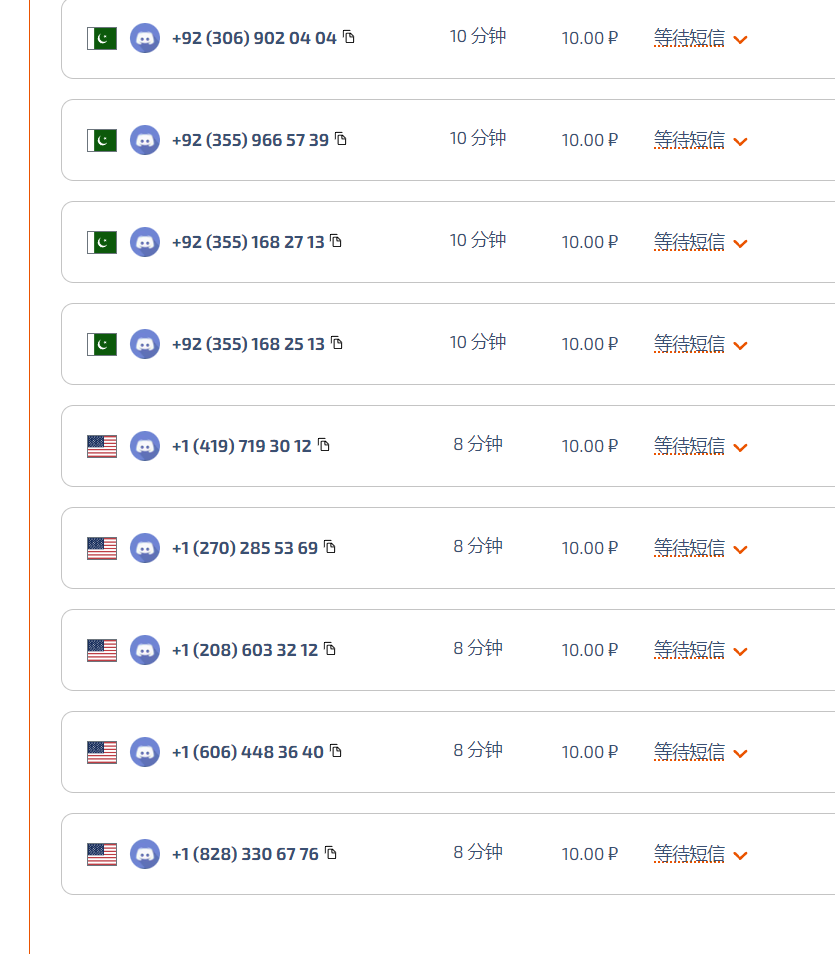Select phone number +1 (606) 448 36 40 text
The image size is (835, 954).
[248, 753]
